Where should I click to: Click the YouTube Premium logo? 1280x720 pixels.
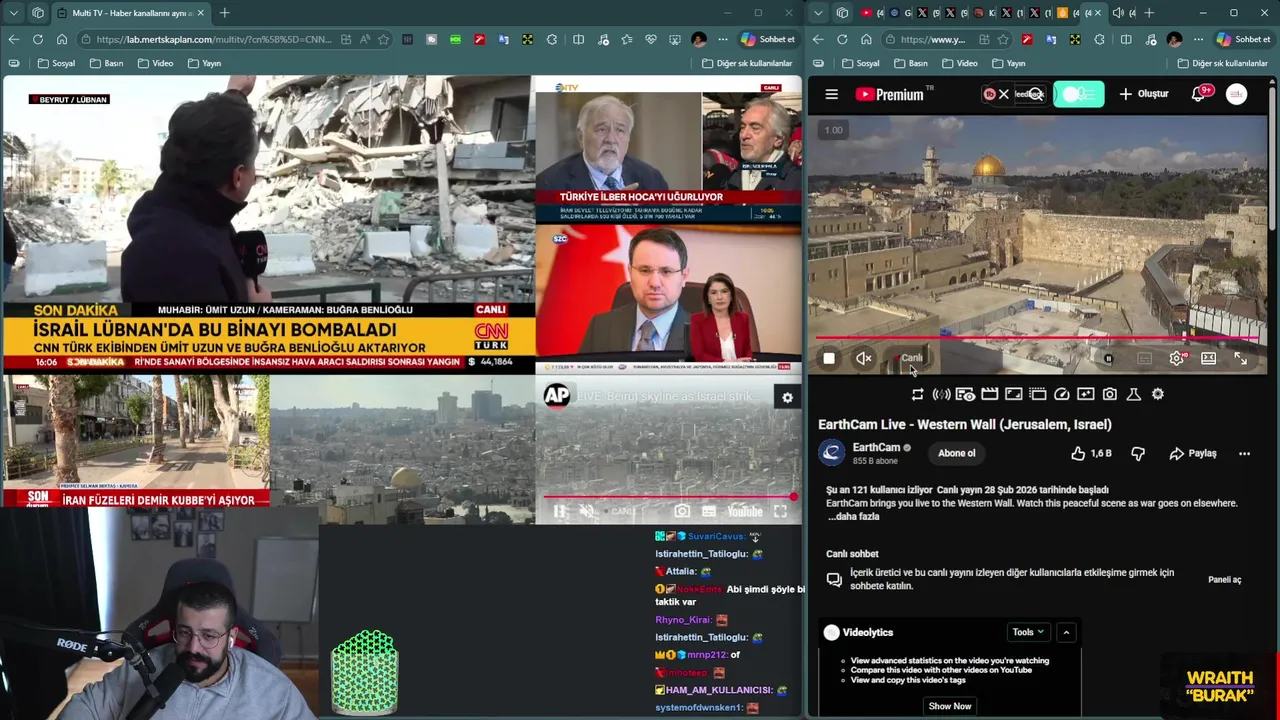click(890, 94)
